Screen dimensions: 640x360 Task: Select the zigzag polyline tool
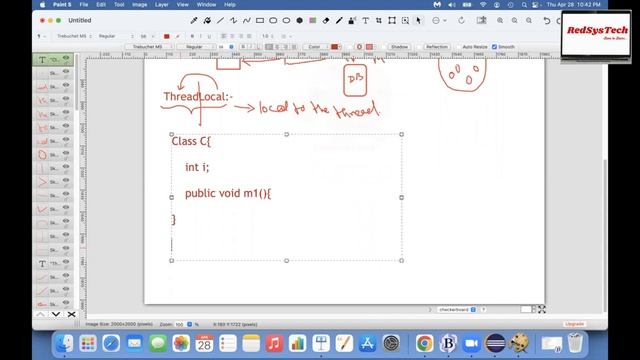pos(233,20)
